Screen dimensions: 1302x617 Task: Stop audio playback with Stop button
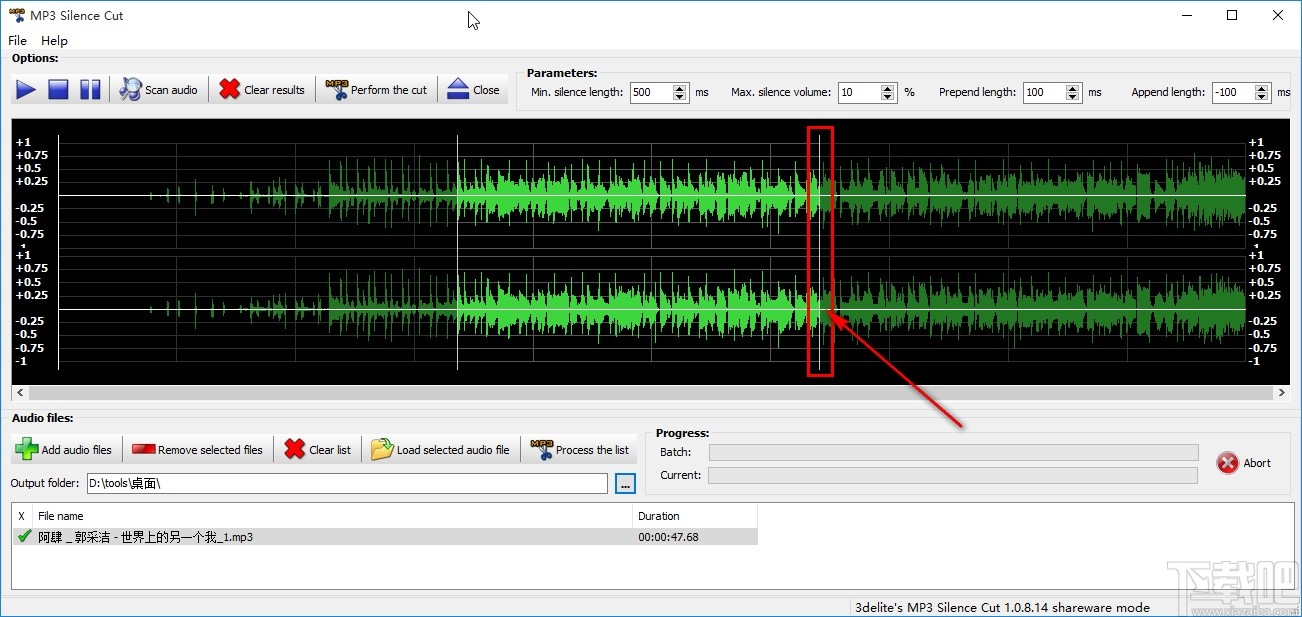(x=58, y=90)
